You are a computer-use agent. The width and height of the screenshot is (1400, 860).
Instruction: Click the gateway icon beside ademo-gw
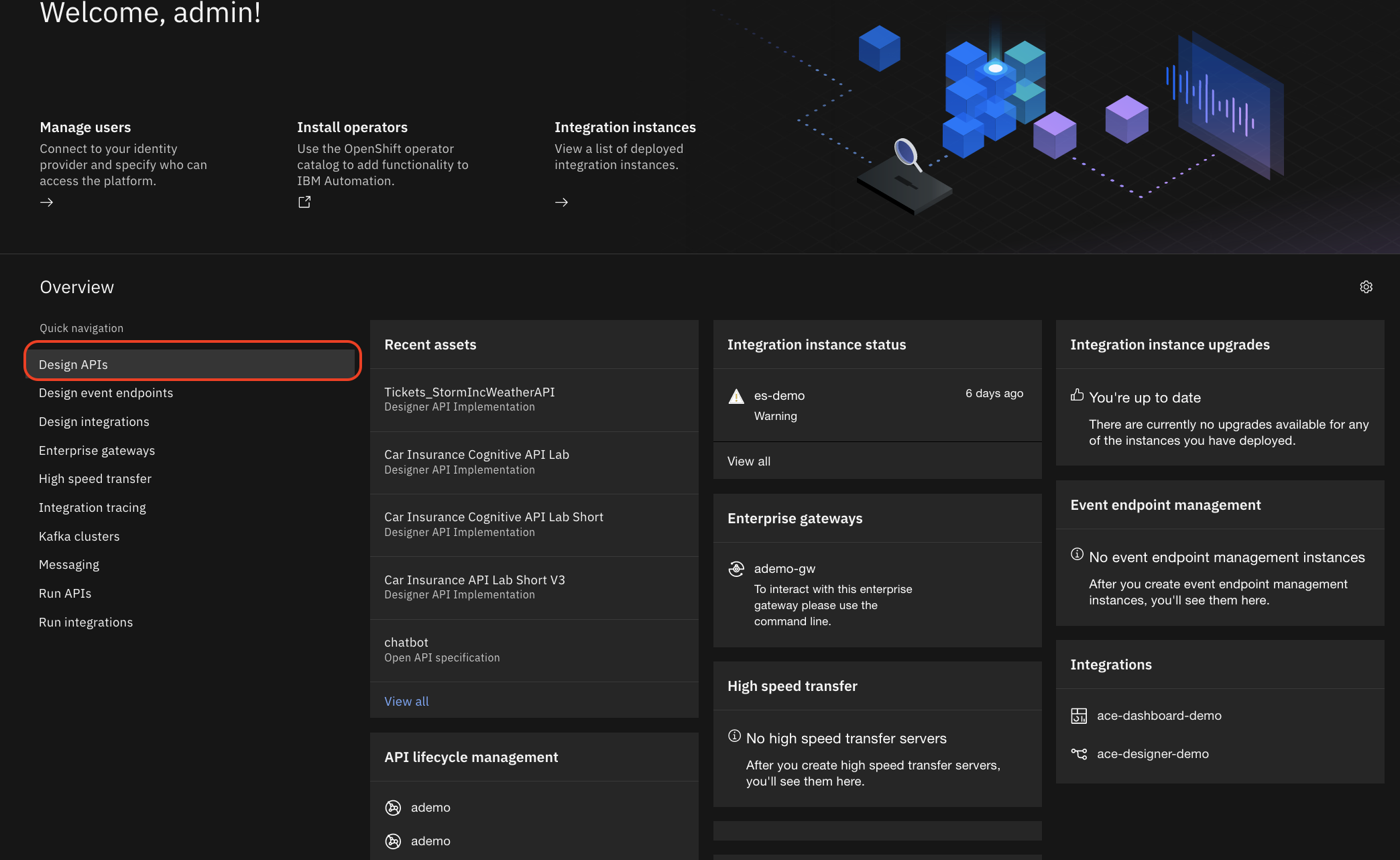click(x=736, y=568)
